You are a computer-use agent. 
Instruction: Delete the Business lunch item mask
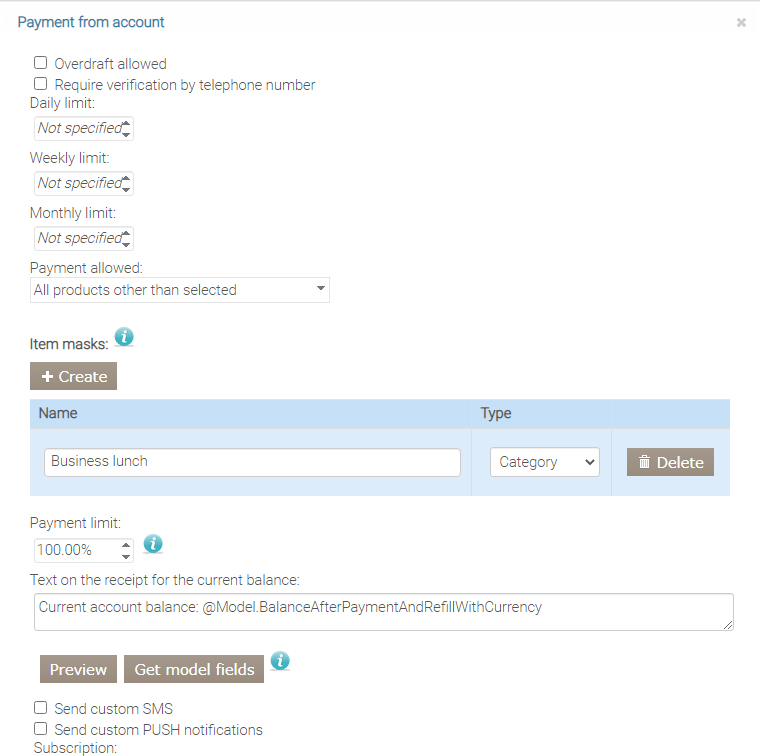click(670, 462)
